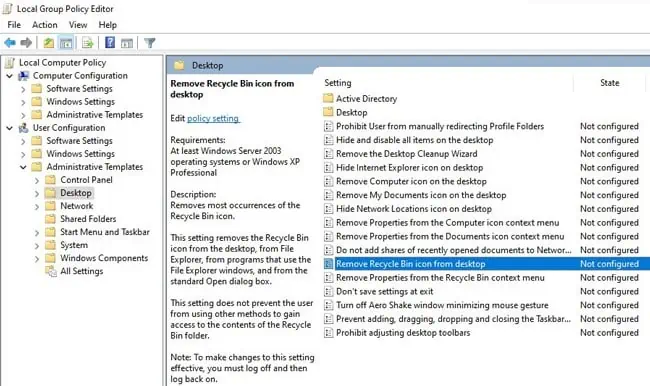Viewport: 650px width, 386px height.
Task: Click policy icon beside Remove Computer icon on desktop
Action: click(328, 181)
